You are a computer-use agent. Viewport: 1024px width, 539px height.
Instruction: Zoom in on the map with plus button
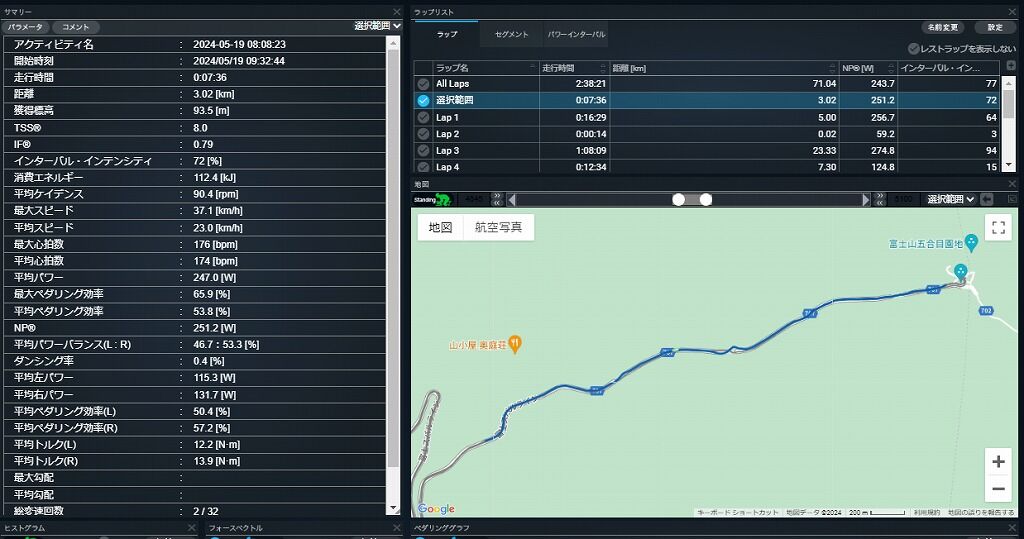(998, 462)
